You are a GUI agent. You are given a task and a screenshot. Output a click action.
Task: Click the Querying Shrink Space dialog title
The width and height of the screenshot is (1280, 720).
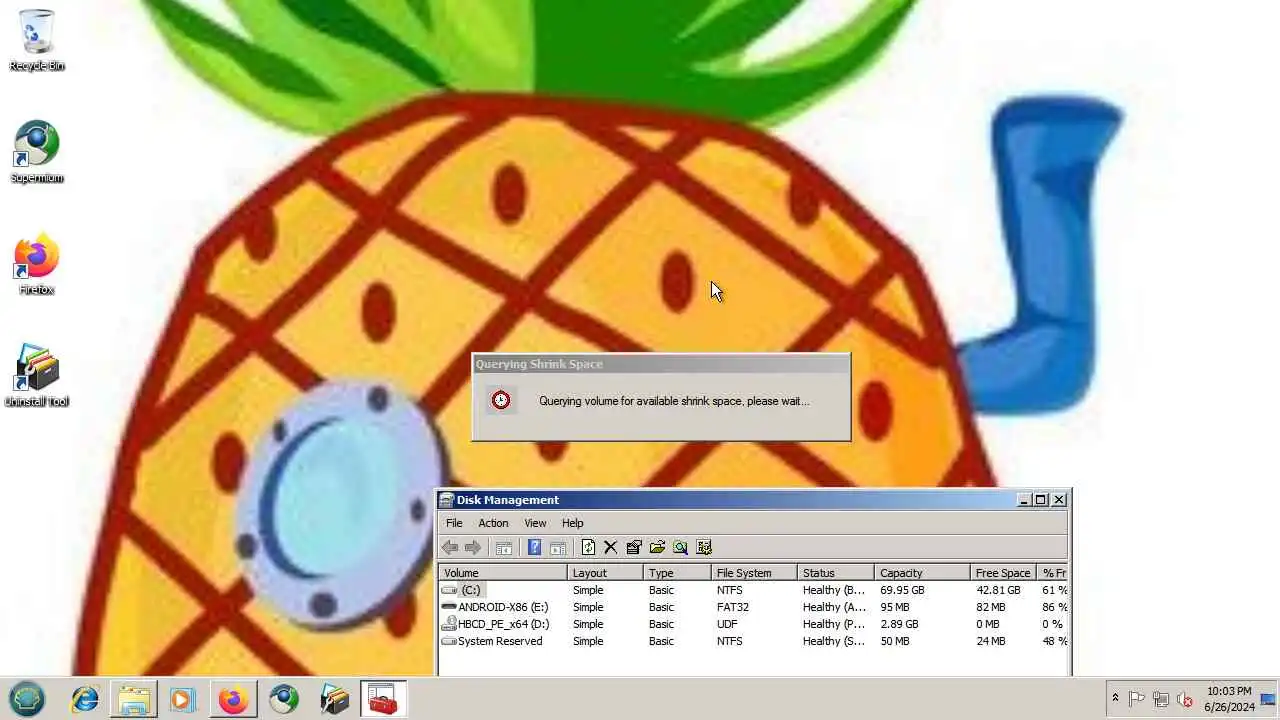tap(539, 364)
